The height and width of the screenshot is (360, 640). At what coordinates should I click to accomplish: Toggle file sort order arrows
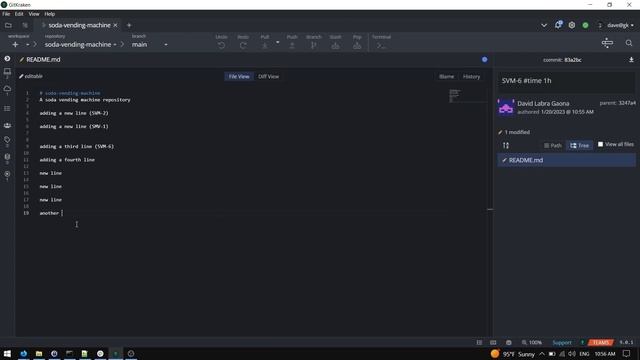[x=506, y=145]
